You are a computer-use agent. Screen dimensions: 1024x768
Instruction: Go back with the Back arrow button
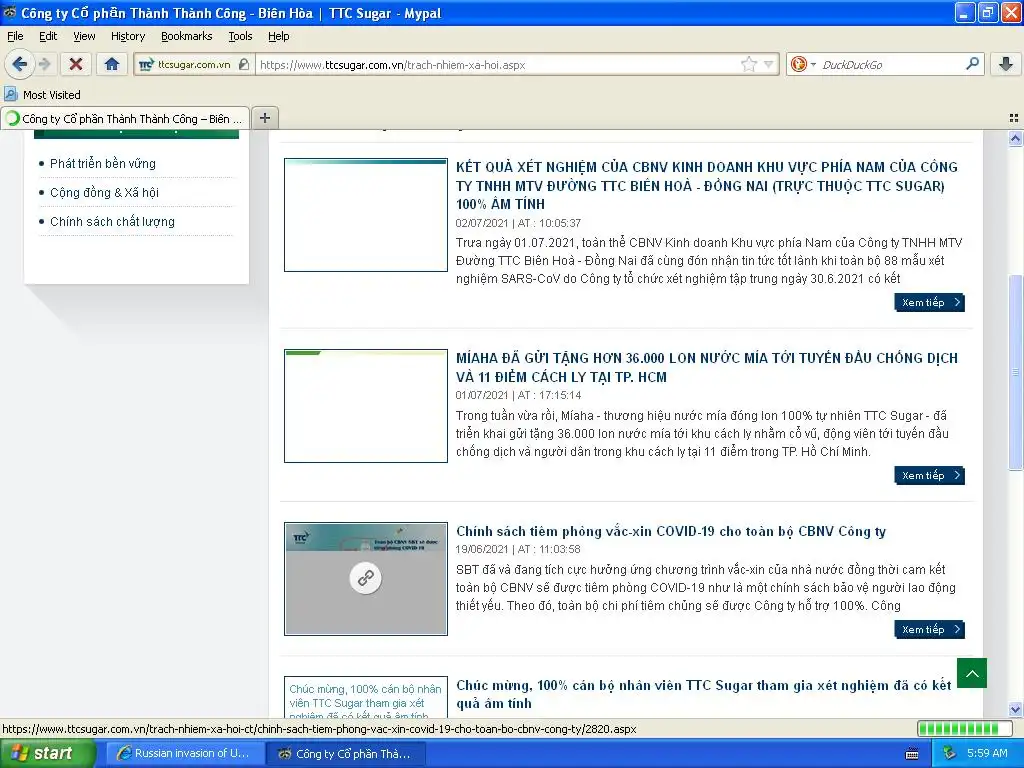pos(19,64)
